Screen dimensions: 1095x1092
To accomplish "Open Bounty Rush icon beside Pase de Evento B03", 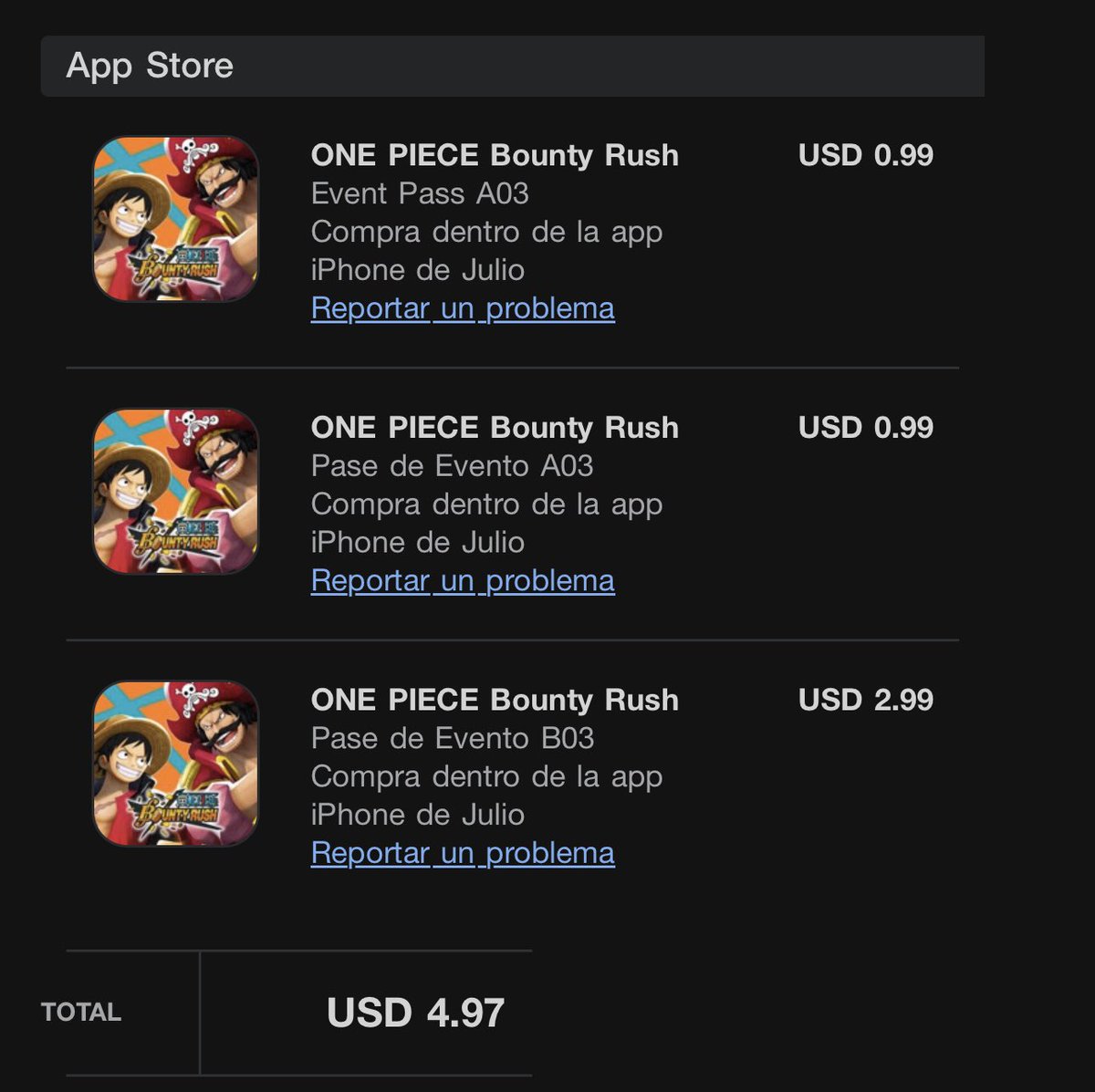I will tap(176, 764).
